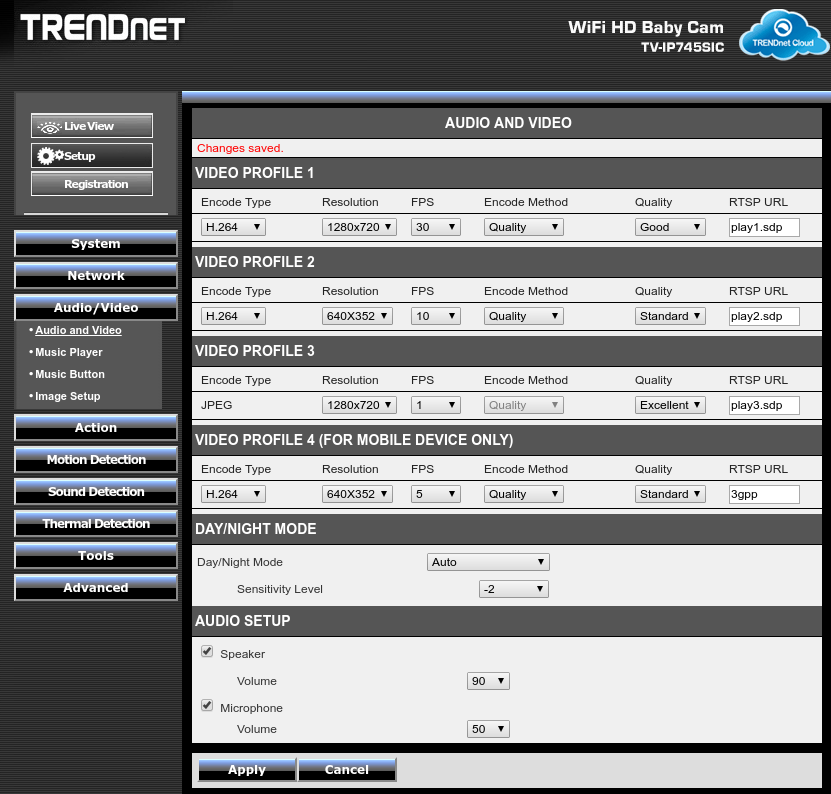Open the Advanced menu
This screenshot has width=831, height=794.
(x=96, y=587)
